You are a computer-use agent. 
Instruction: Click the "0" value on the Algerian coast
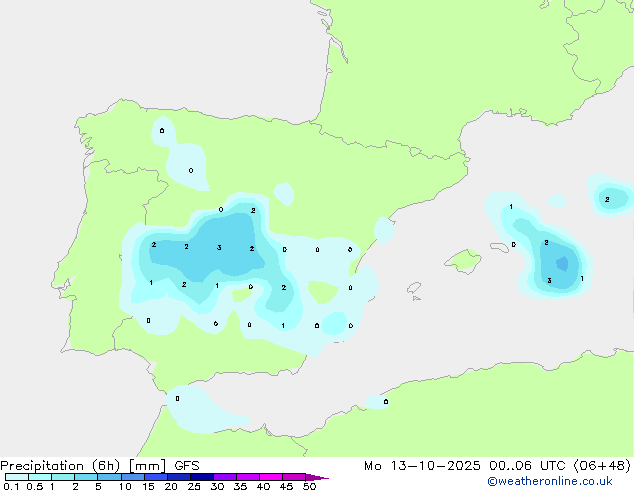[x=386, y=401]
